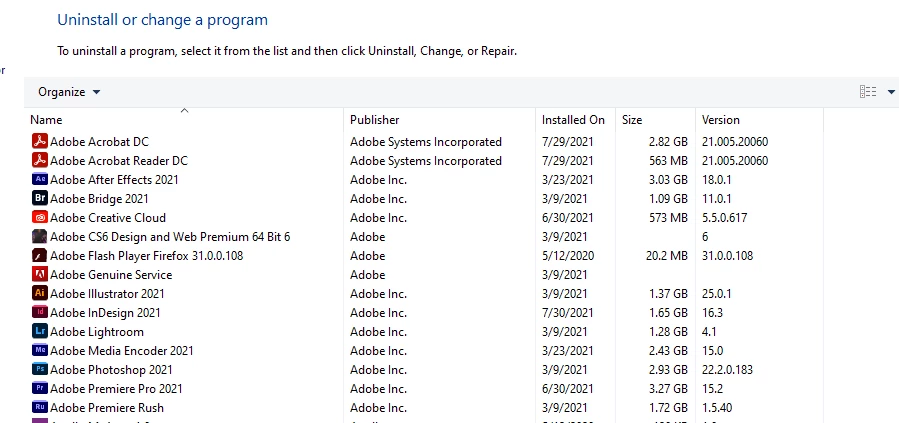Click the Adobe Illustrator 2021 icon
This screenshot has width=899, height=423.
(x=40, y=294)
